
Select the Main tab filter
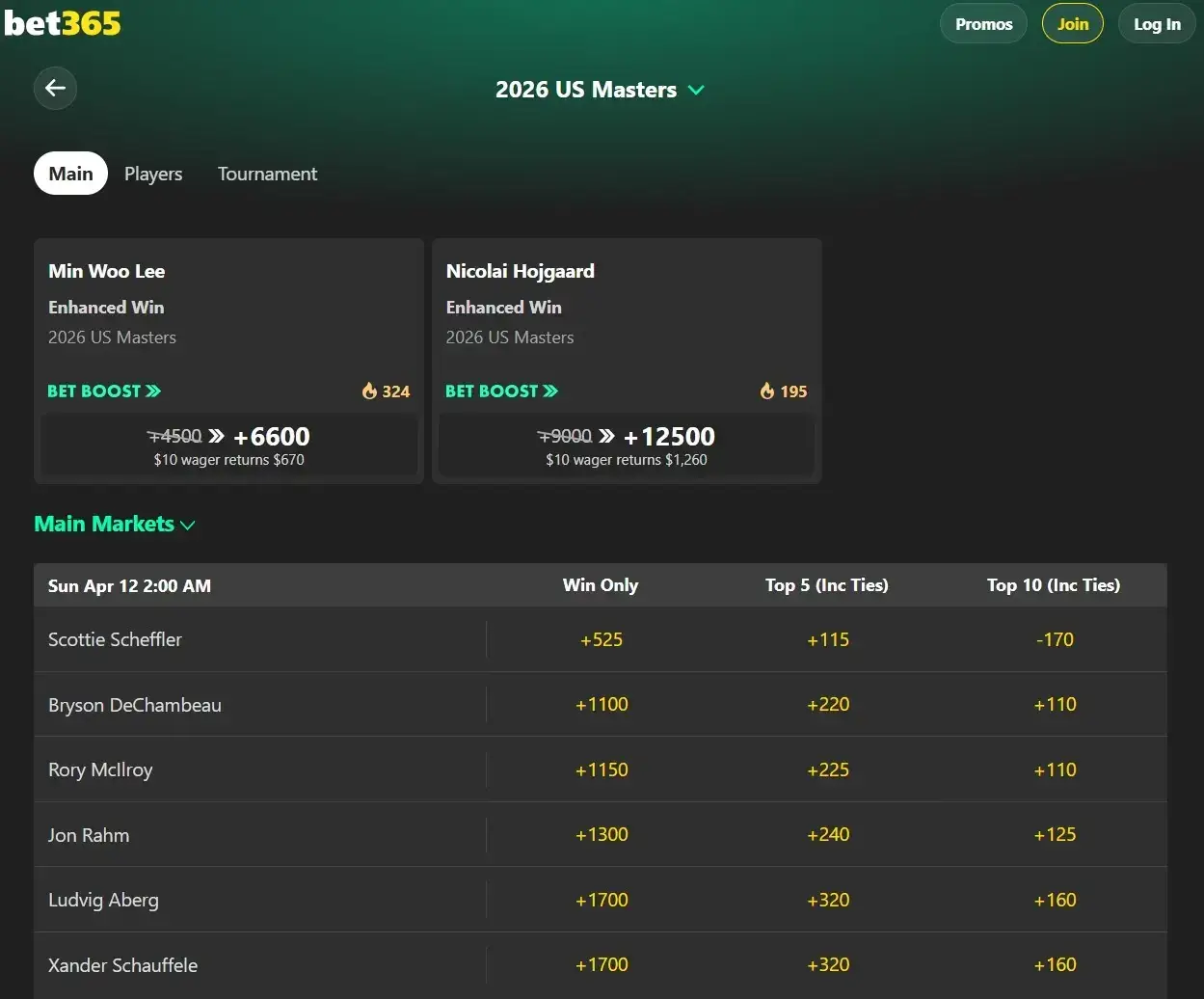point(69,174)
